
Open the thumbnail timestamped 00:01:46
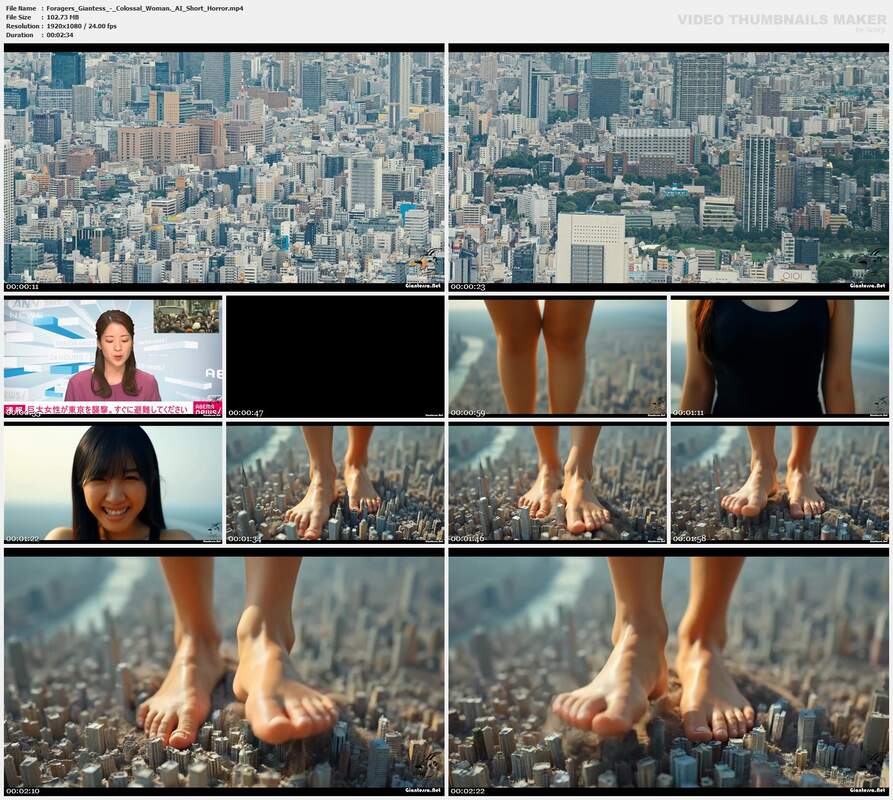[x=558, y=483]
